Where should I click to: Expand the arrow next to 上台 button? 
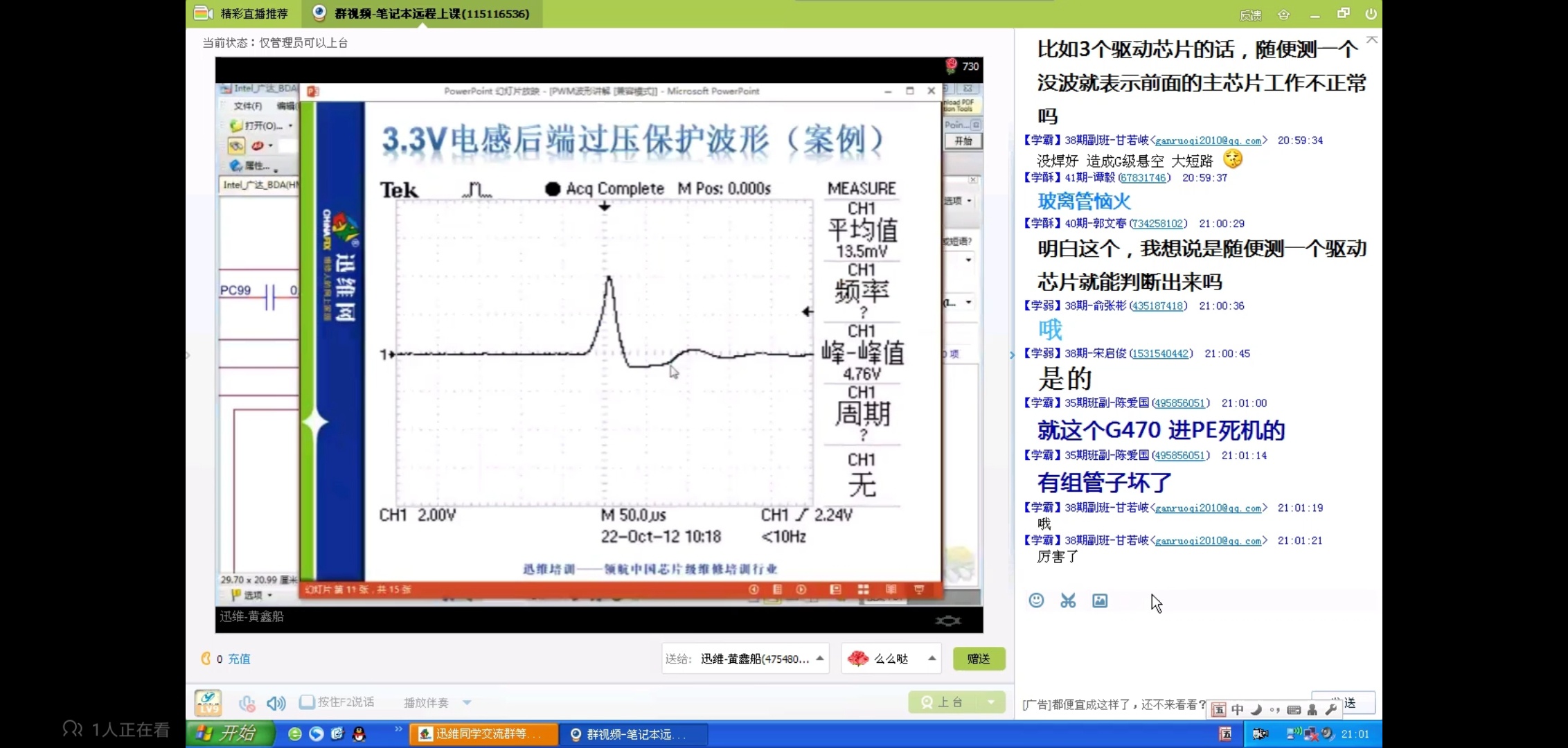pyautogui.click(x=991, y=702)
